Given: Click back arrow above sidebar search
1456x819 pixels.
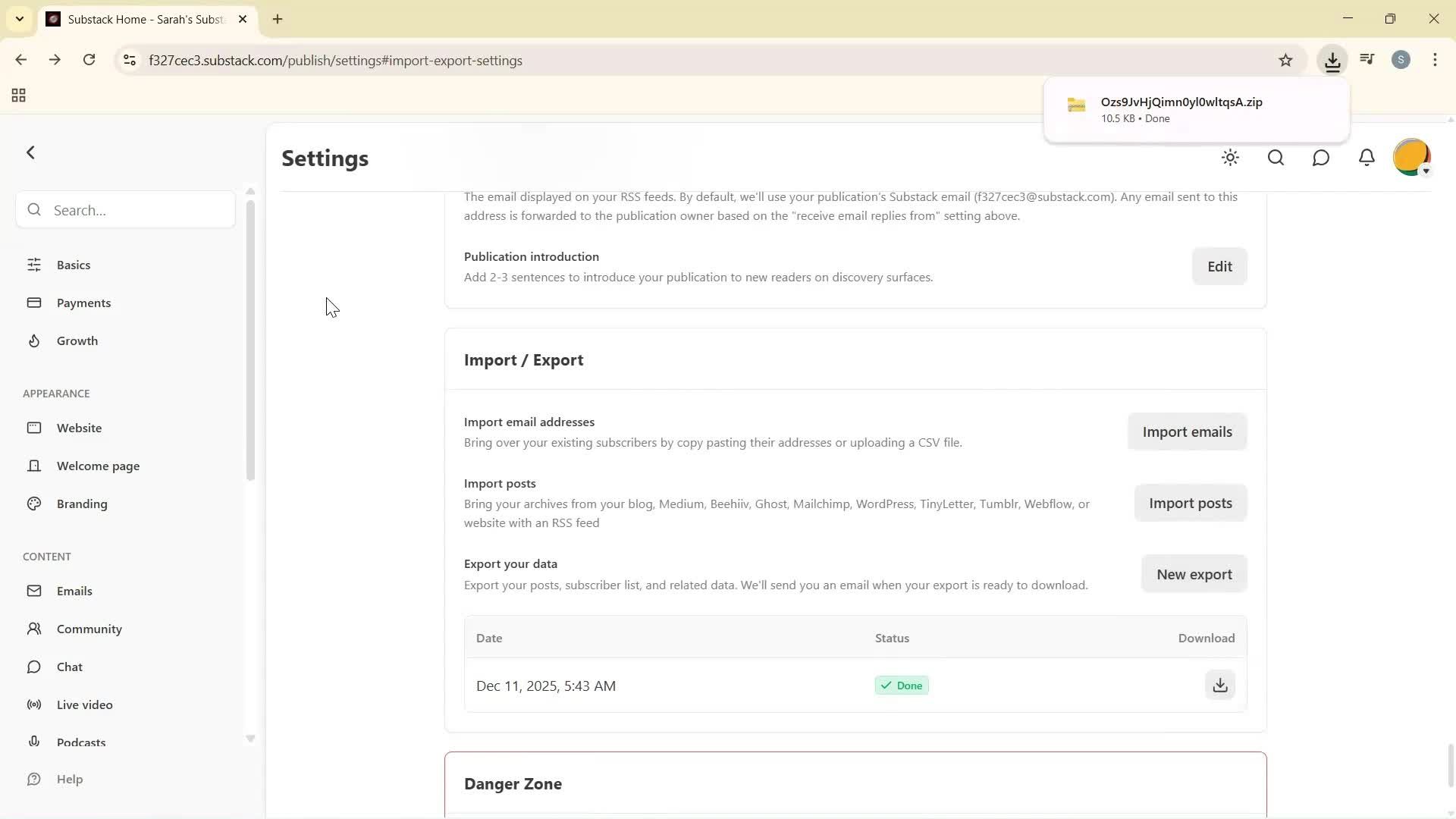Looking at the screenshot, I should pos(31,152).
